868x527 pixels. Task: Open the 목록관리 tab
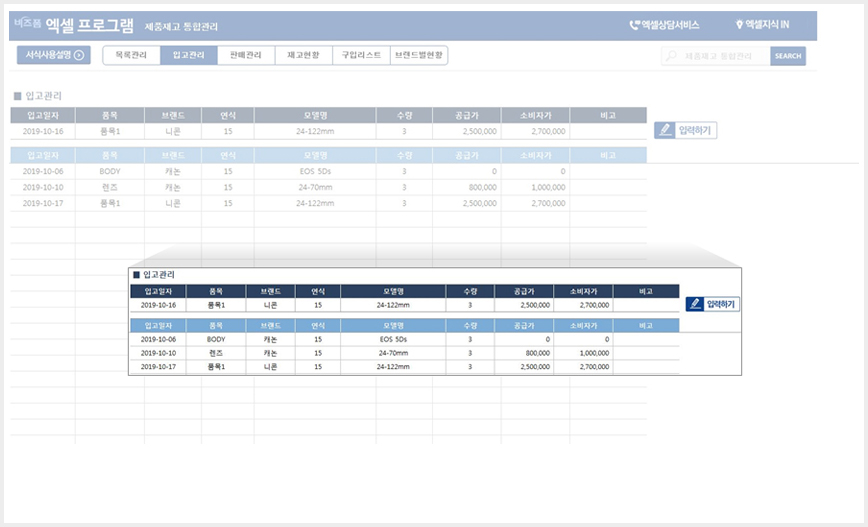pos(131,55)
